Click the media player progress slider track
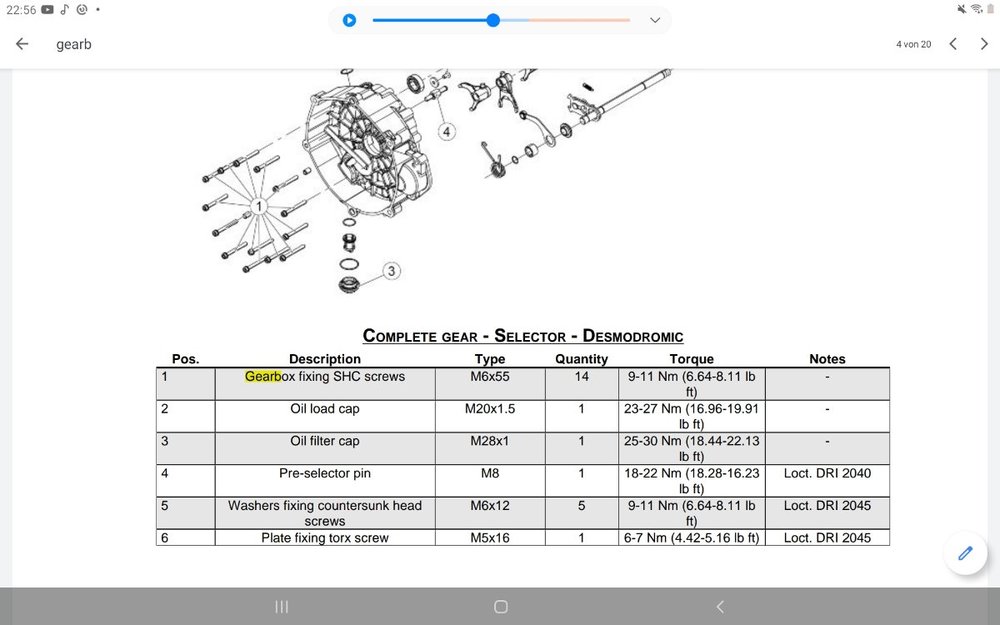The width and height of the screenshot is (1000, 625). pos(500,20)
